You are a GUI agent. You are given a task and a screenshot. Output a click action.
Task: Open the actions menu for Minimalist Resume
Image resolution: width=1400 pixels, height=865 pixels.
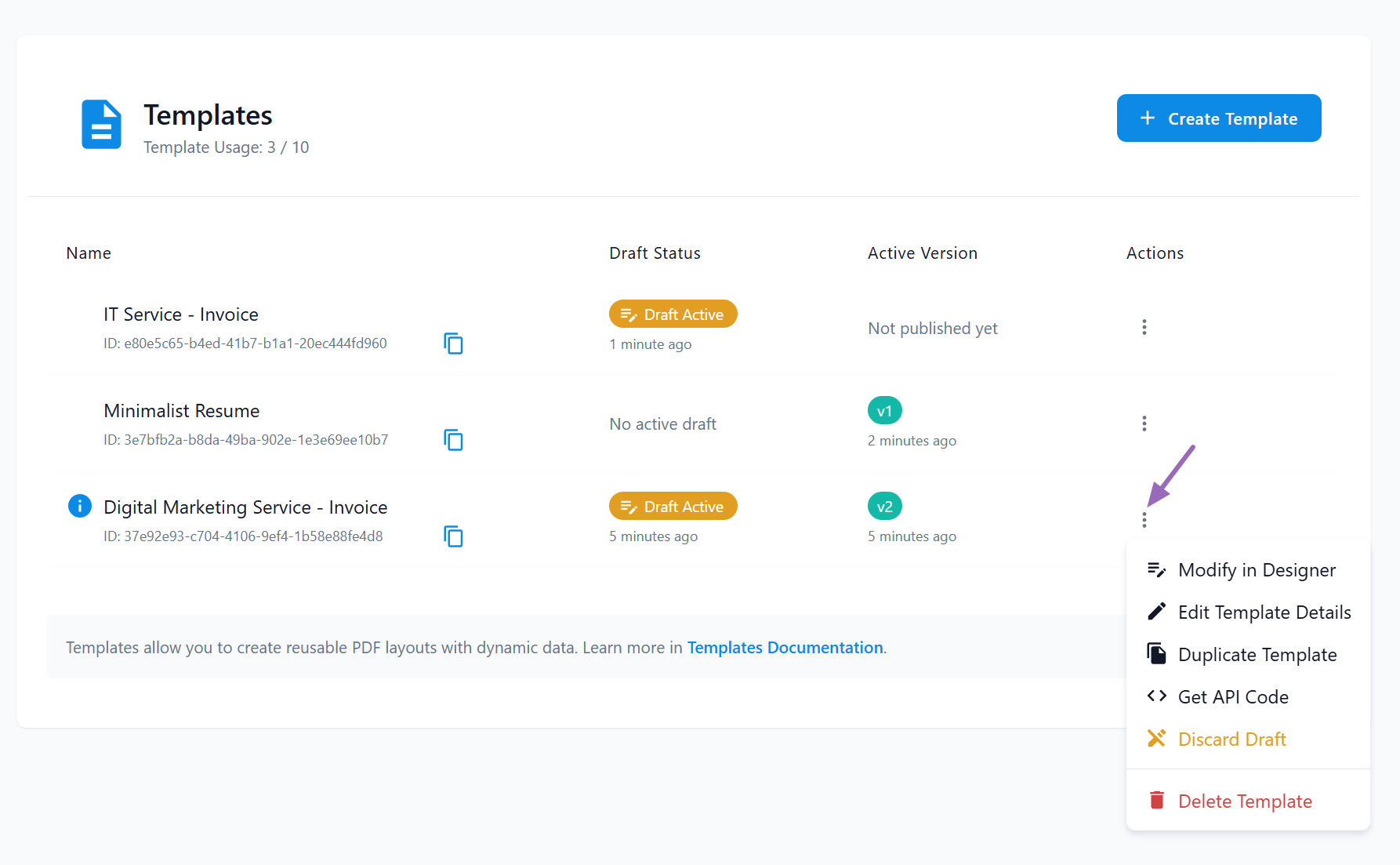point(1144,423)
